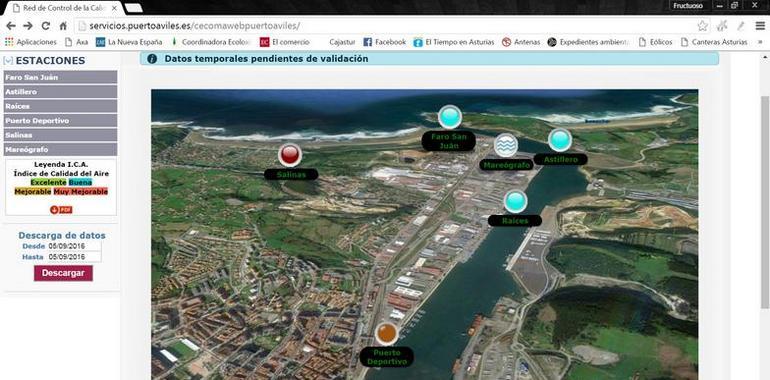Image resolution: width=770 pixels, height=380 pixels.
Task: Open the Chrome hamburger menu
Action: coord(760,26)
